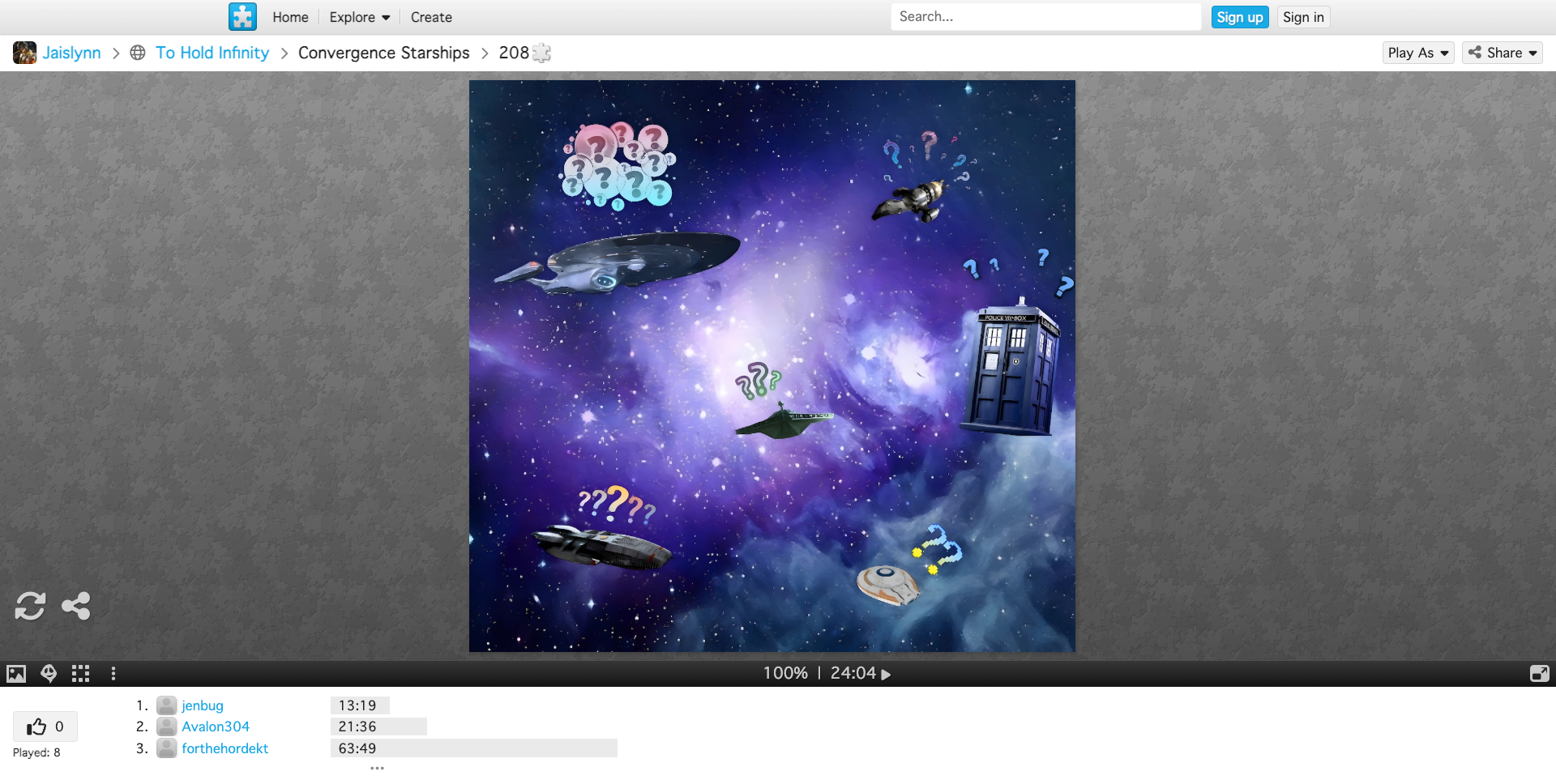Click the globe icon beside To Hold Infinity
Viewport: 1556px width, 784px height.
click(138, 53)
